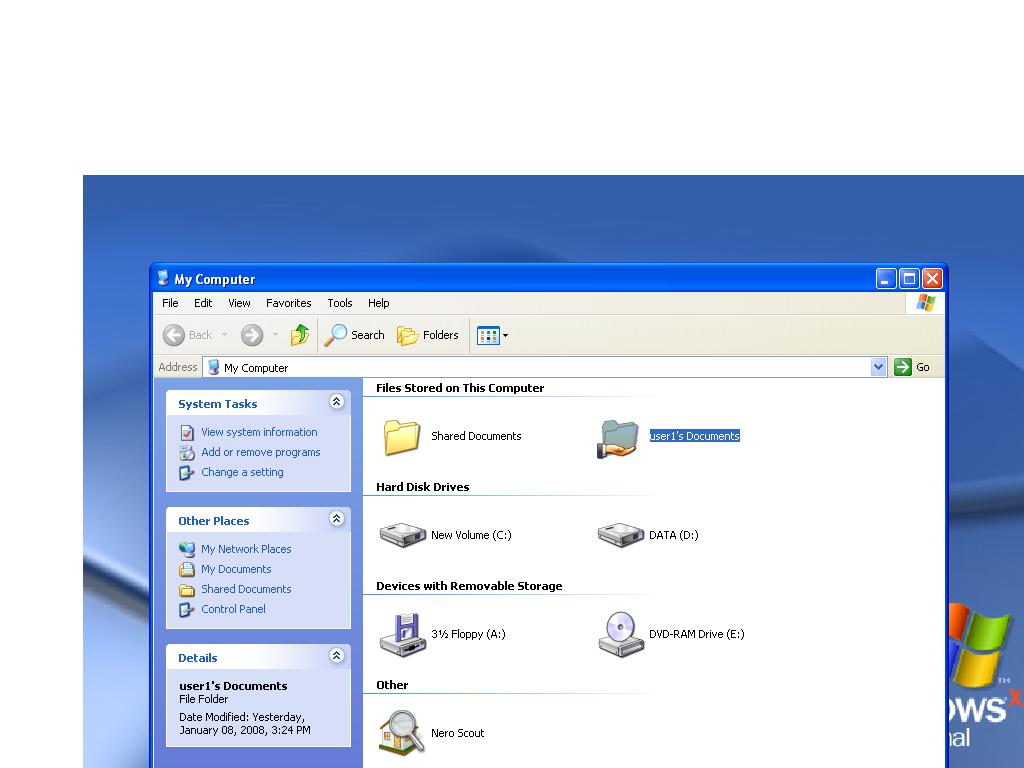This screenshot has width=1024, height=768.
Task: Open the Nero Scout icon
Action: [x=402, y=733]
